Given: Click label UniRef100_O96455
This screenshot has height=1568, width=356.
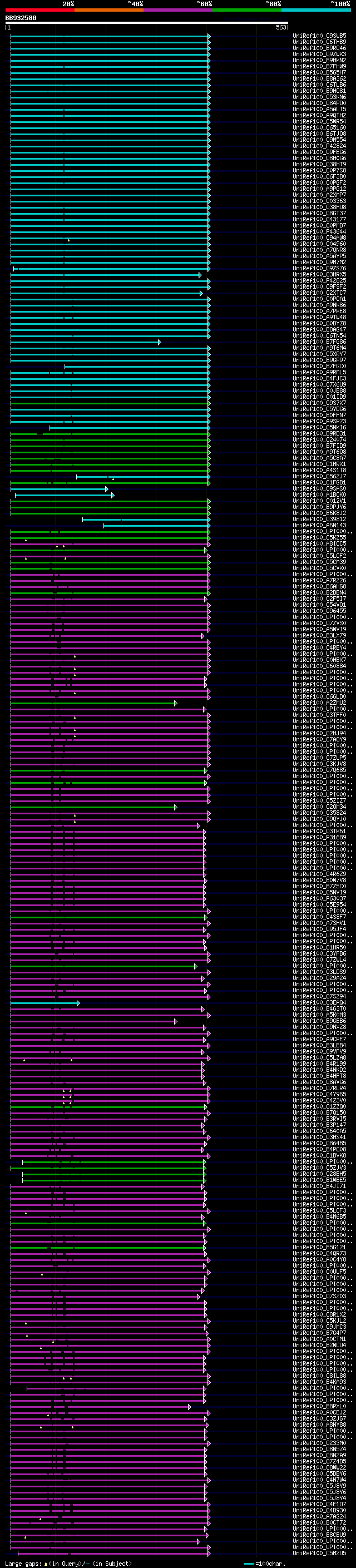Looking at the screenshot, I should click(319, 611).
